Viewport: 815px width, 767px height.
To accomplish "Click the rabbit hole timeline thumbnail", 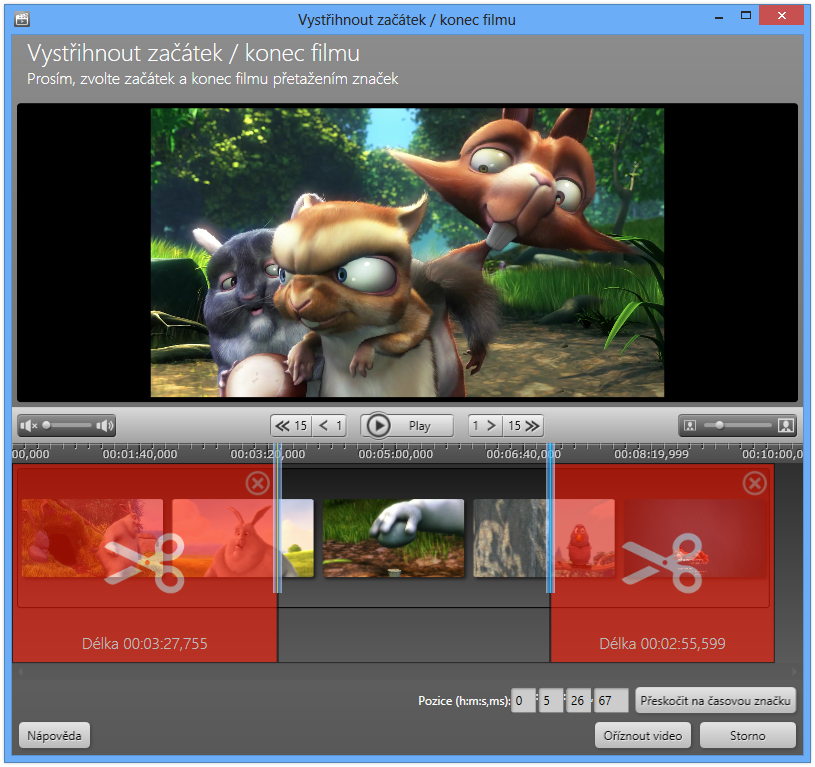I will 92,538.
